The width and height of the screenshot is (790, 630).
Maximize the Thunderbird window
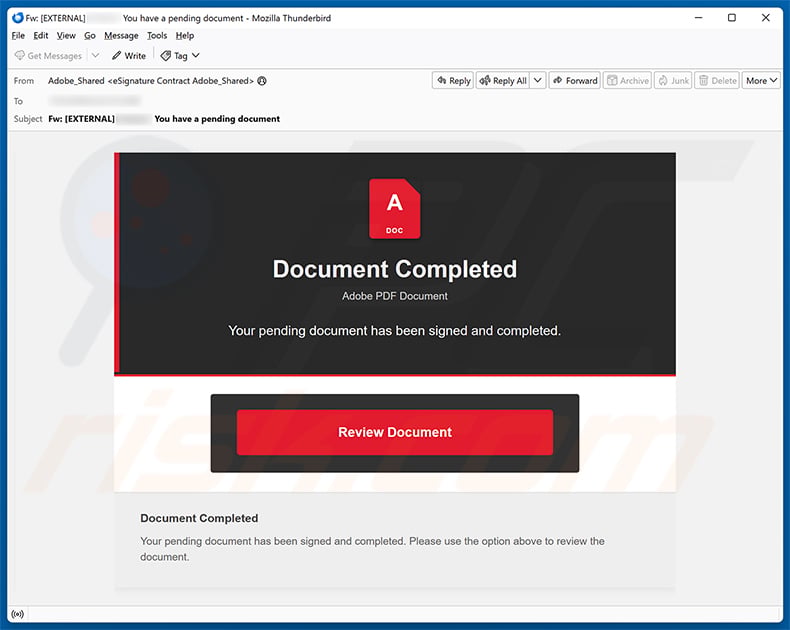pyautogui.click(x=732, y=18)
